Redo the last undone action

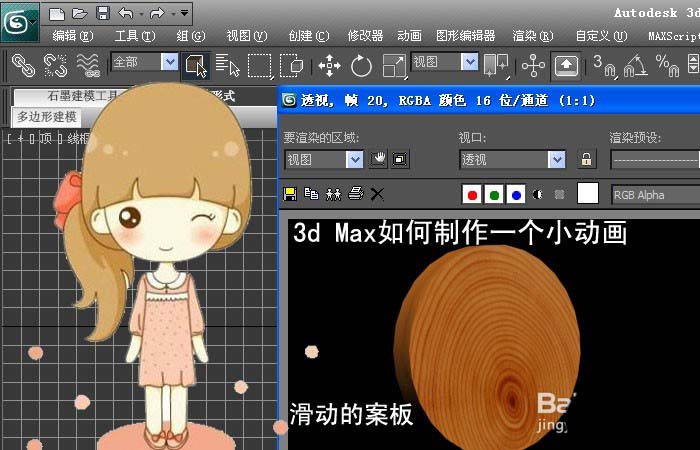coord(157,13)
